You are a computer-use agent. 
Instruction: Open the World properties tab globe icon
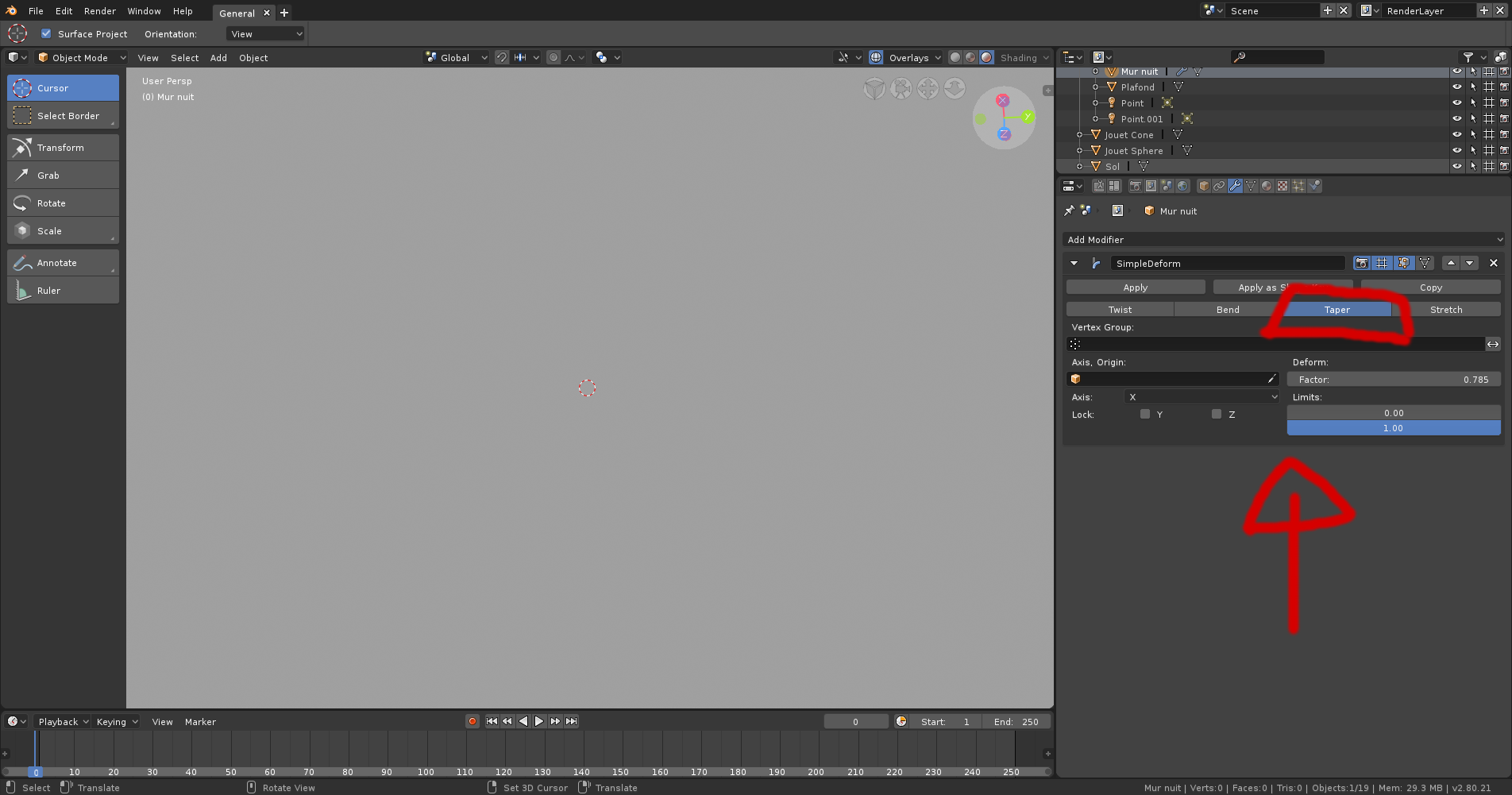pyautogui.click(x=1182, y=186)
